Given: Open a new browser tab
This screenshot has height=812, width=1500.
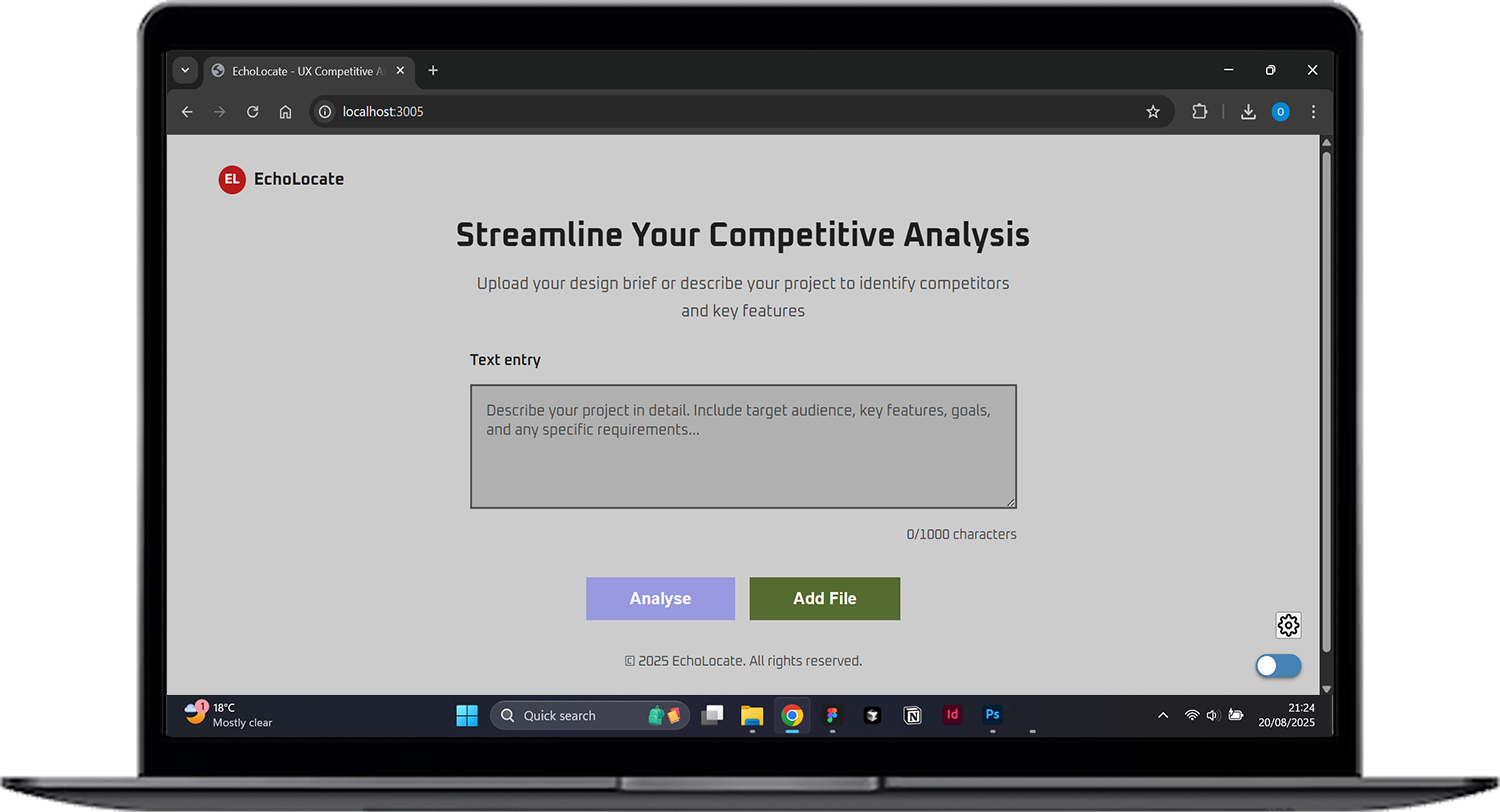Looking at the screenshot, I should (x=433, y=71).
